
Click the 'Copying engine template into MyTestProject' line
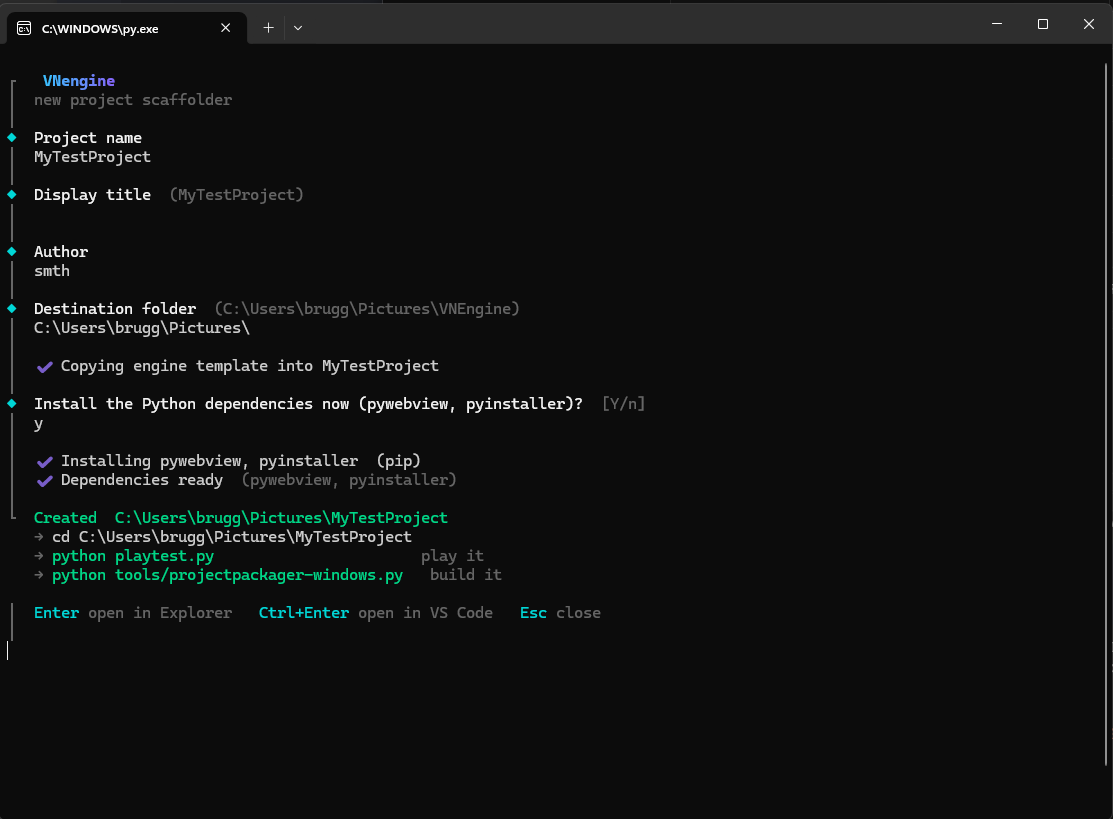click(x=250, y=366)
